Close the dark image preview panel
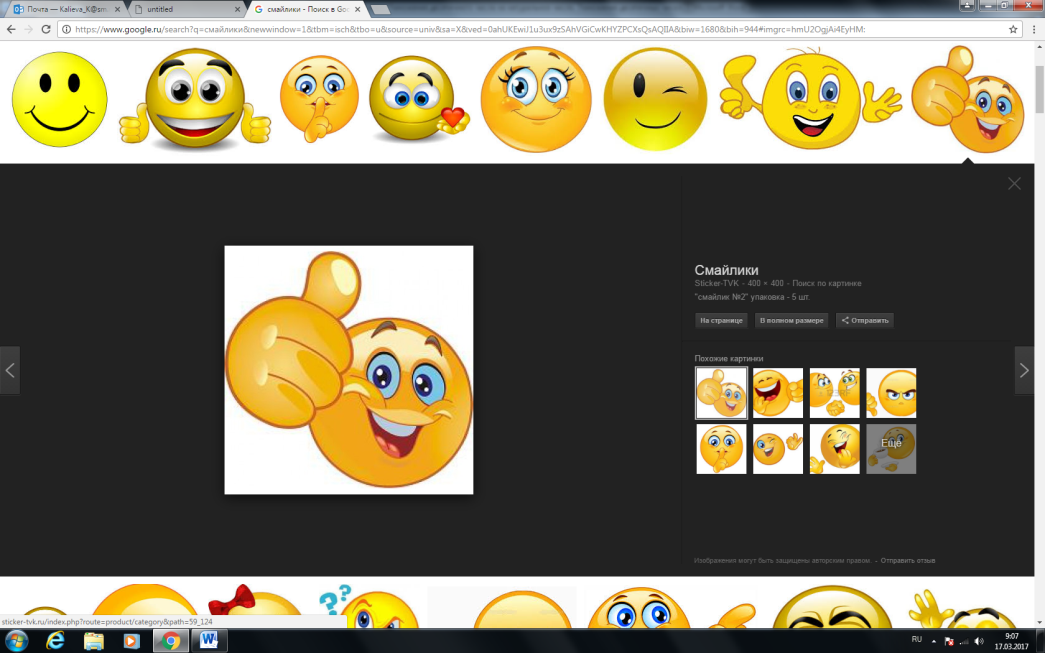This screenshot has width=1045, height=653. (1014, 183)
